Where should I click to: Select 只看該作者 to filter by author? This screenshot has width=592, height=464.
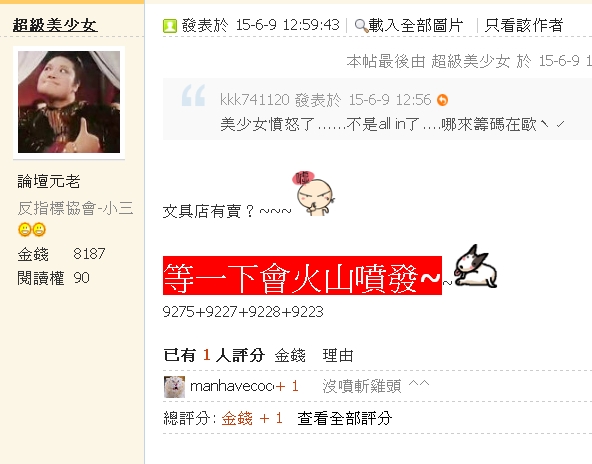coord(524,26)
